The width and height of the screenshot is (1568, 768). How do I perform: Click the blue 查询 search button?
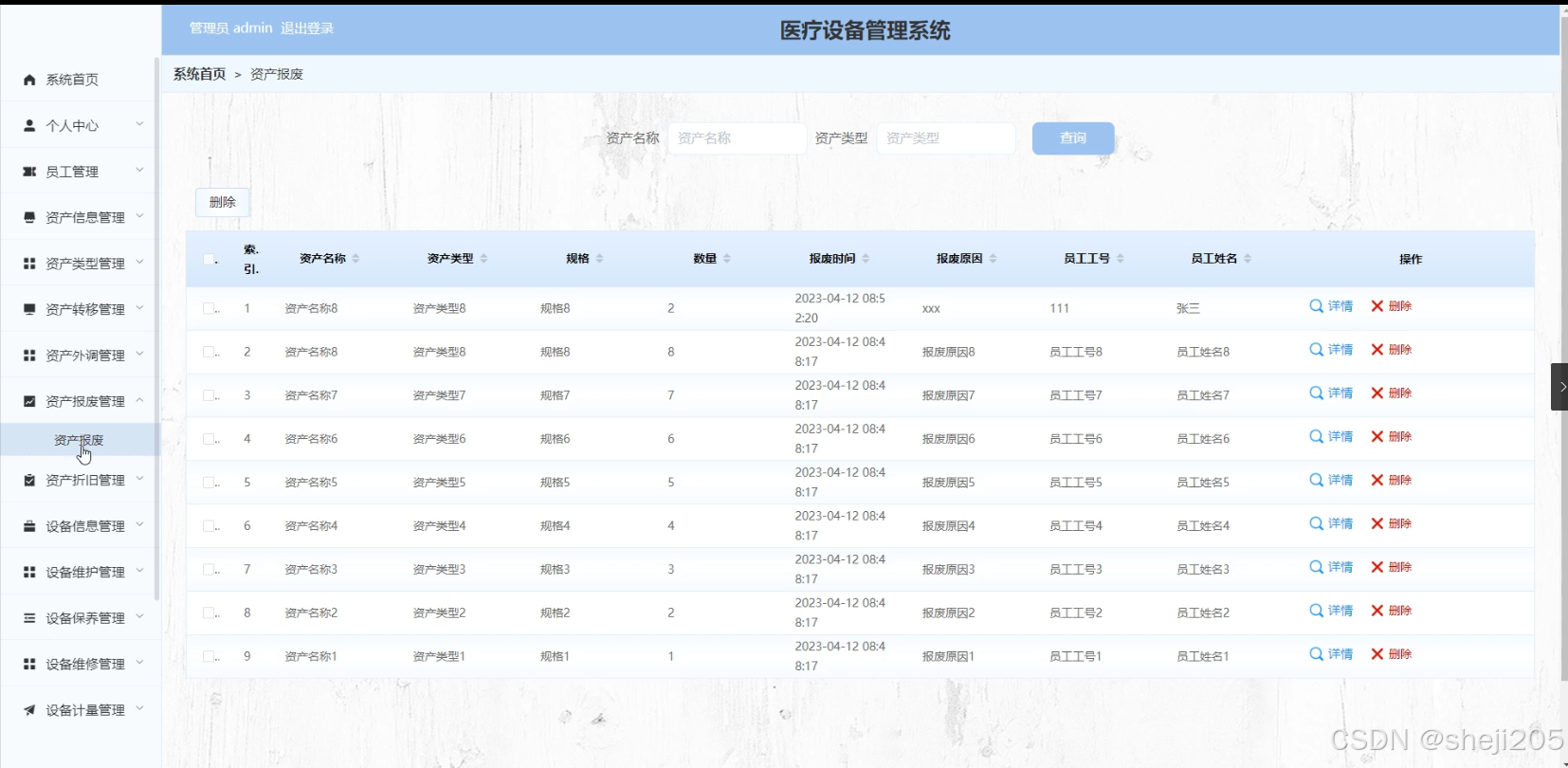[x=1073, y=138]
